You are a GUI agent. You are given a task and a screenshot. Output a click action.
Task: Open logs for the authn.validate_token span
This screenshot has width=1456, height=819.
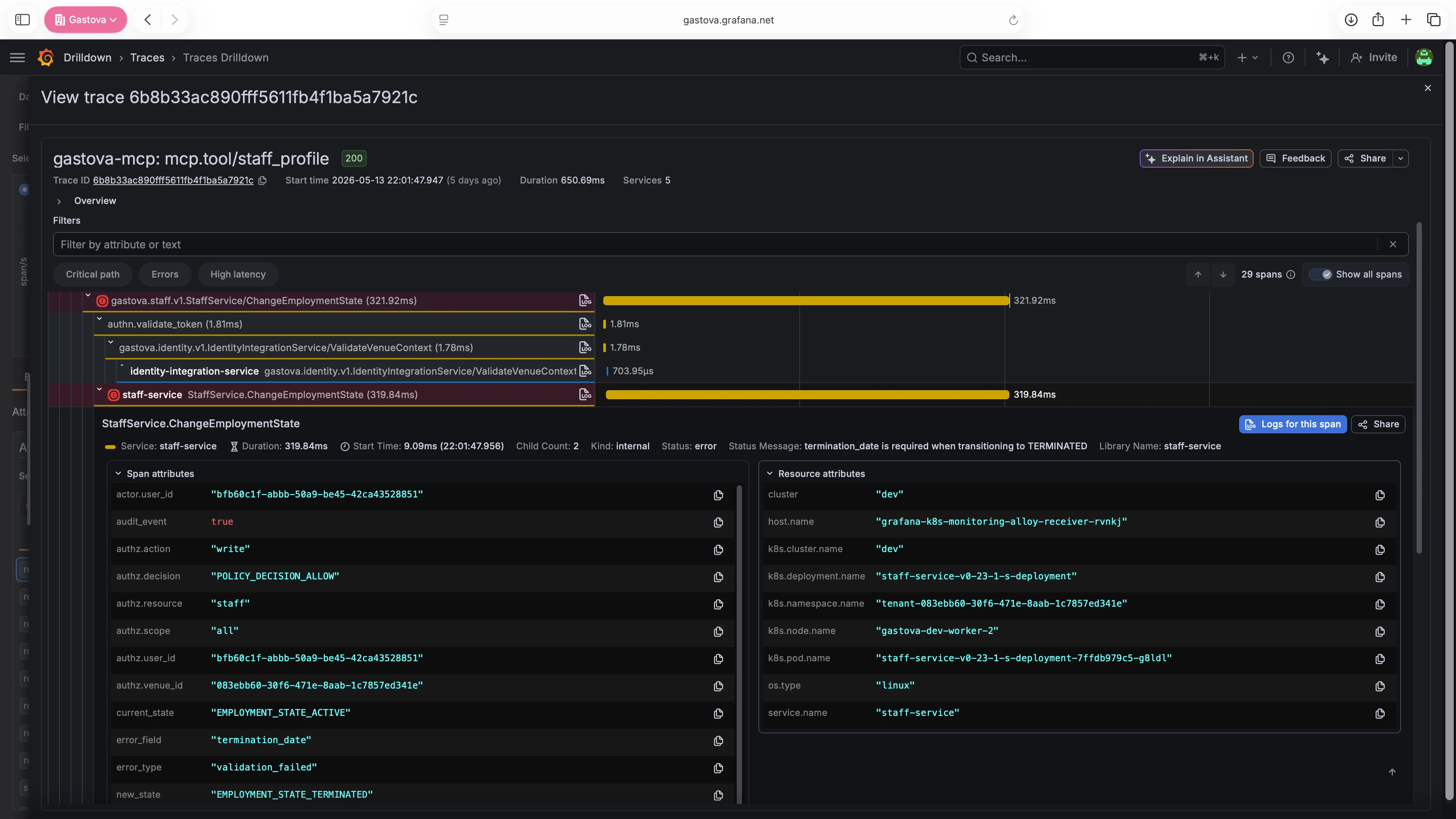[x=585, y=324]
